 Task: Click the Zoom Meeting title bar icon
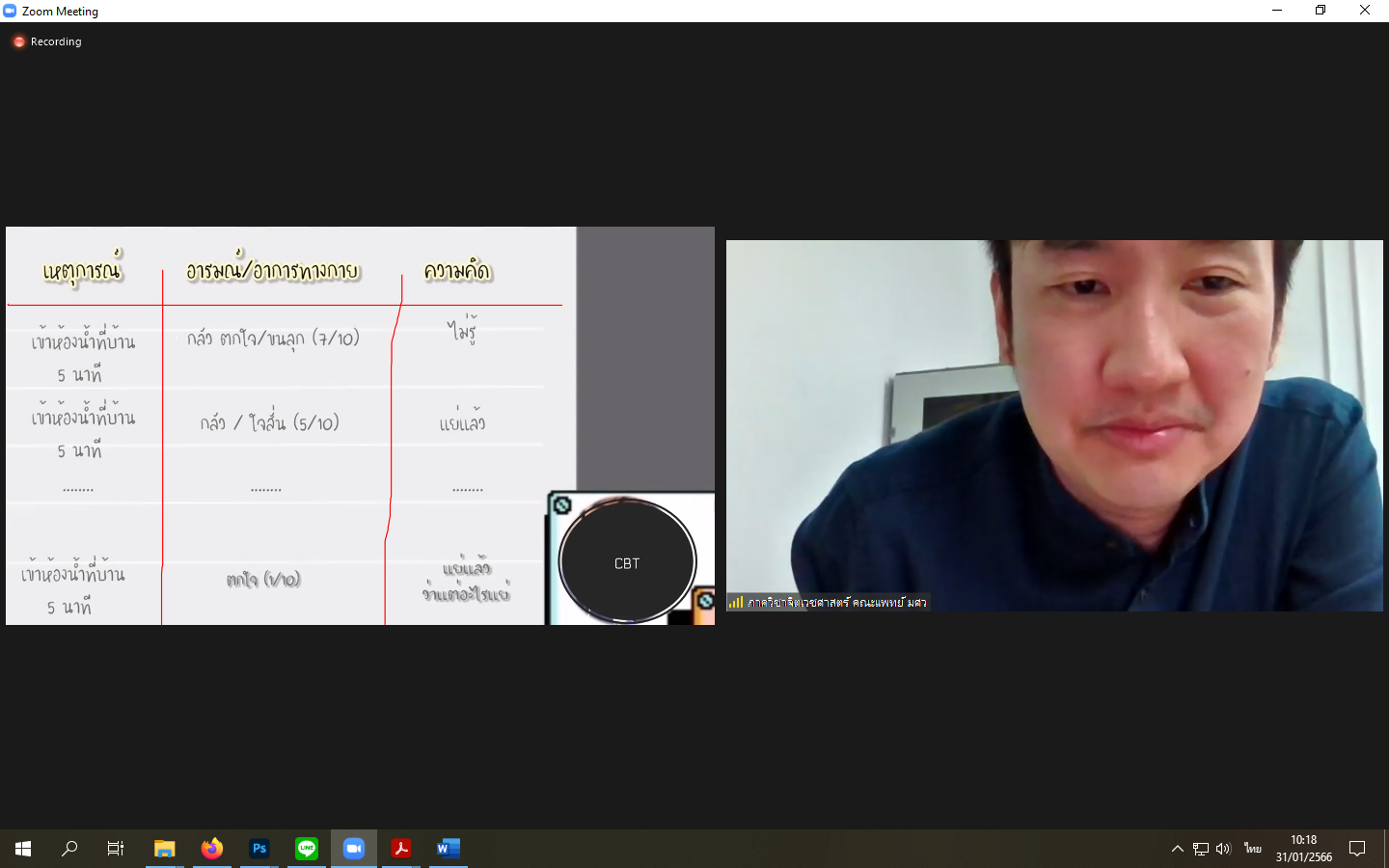[x=10, y=11]
